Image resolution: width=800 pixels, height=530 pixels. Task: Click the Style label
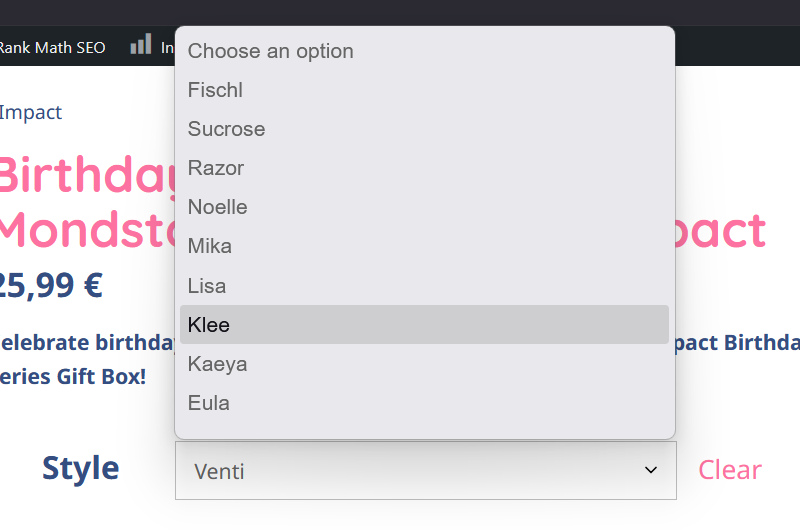pos(81,468)
